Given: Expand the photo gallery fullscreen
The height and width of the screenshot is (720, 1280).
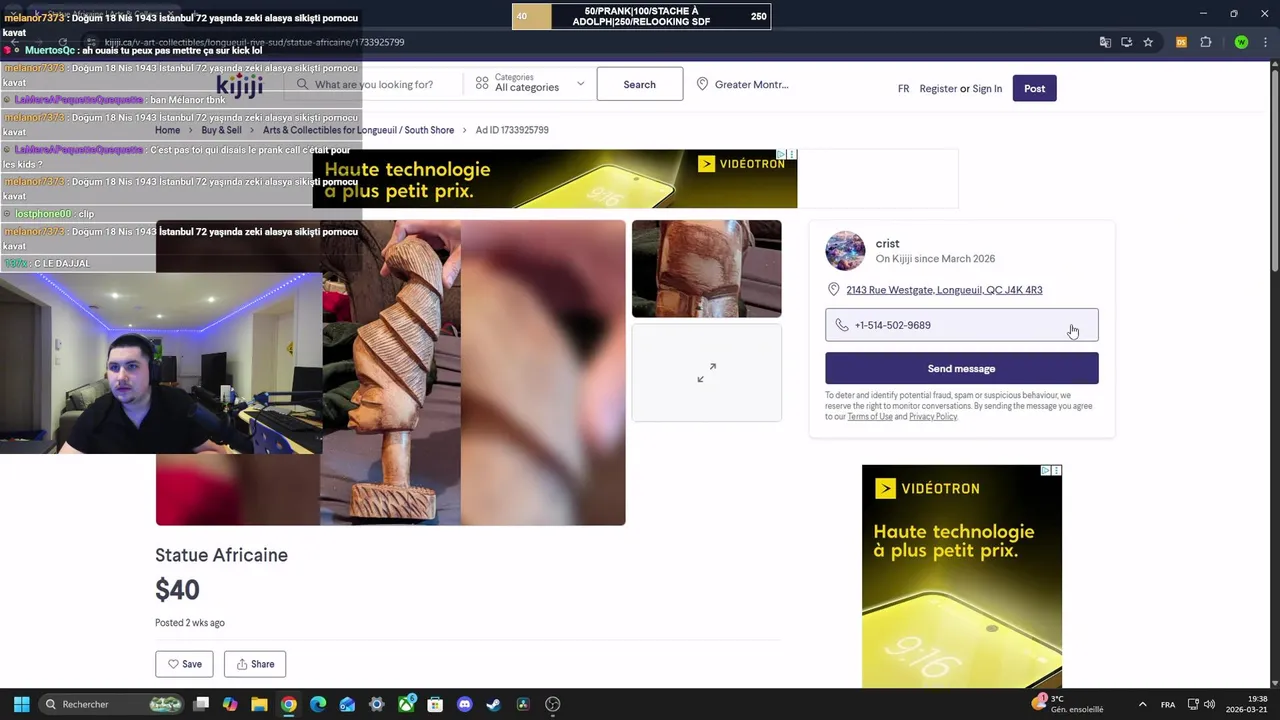Looking at the screenshot, I should (x=706, y=372).
